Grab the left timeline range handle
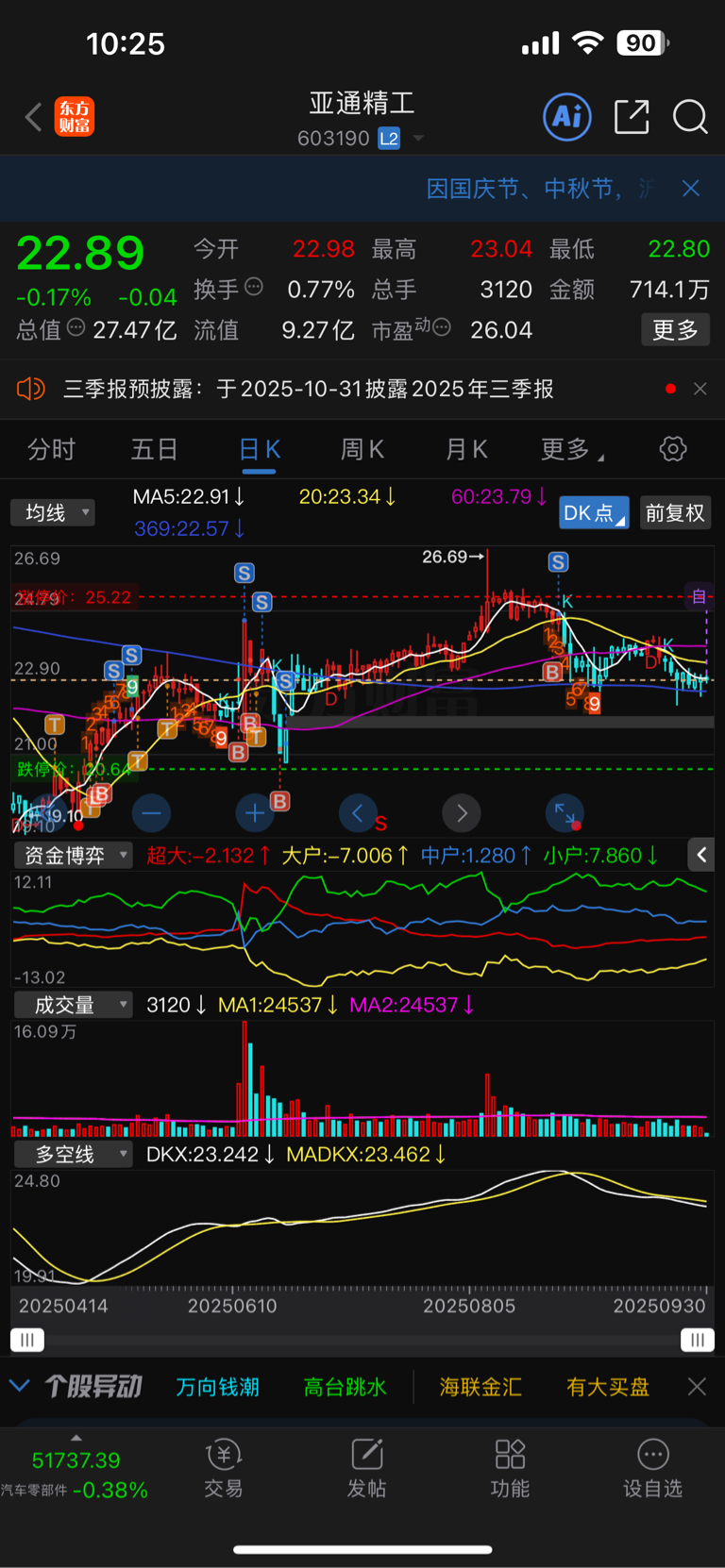The image size is (725, 1568). click(26, 1340)
